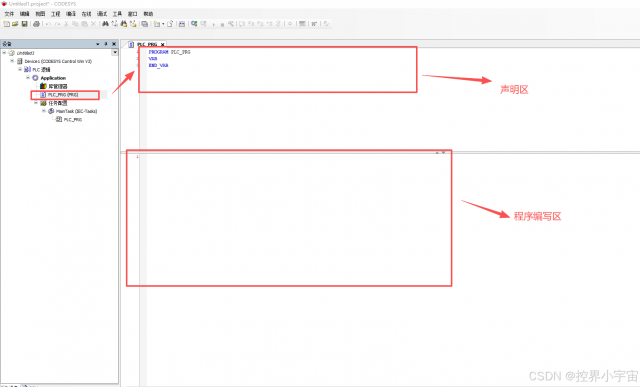The width and height of the screenshot is (640, 387).
Task: Click the editor split down arrow
Action: (x=443, y=153)
